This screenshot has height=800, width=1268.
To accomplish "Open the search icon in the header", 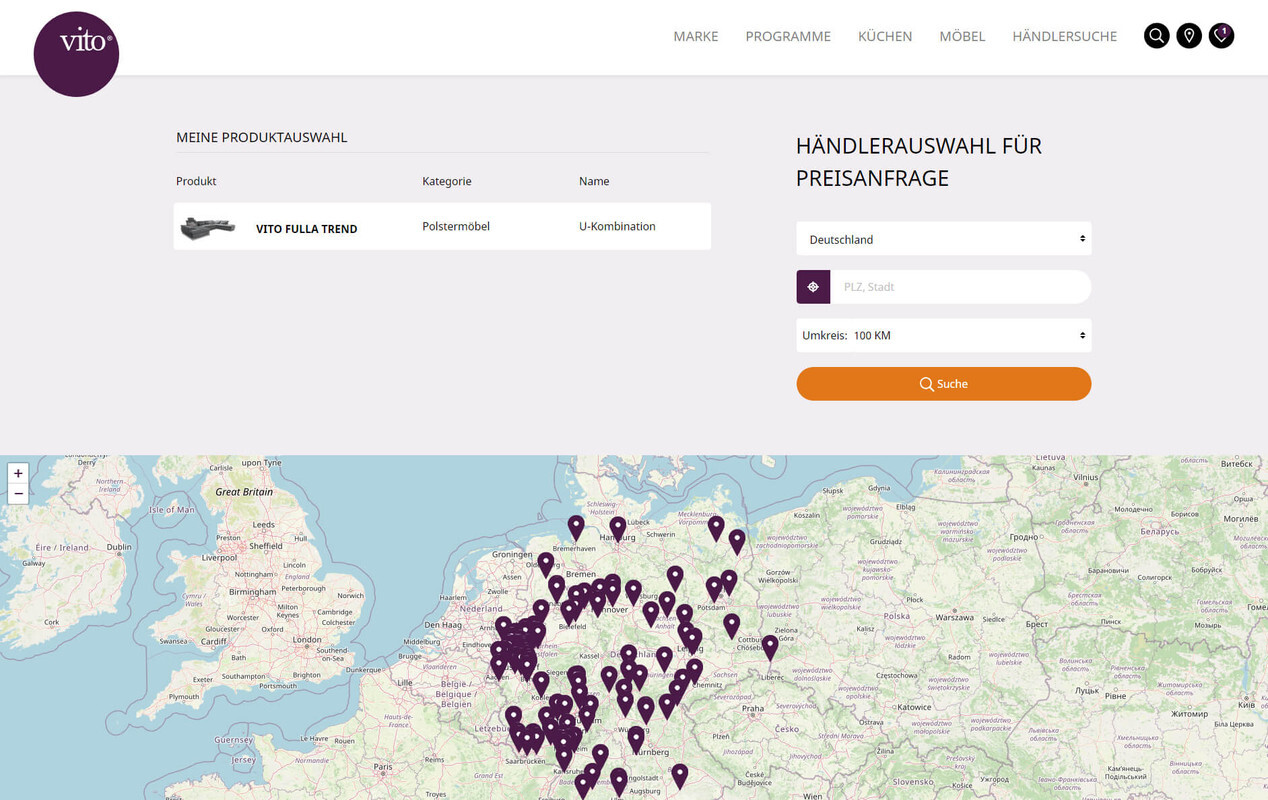I will tap(1156, 35).
